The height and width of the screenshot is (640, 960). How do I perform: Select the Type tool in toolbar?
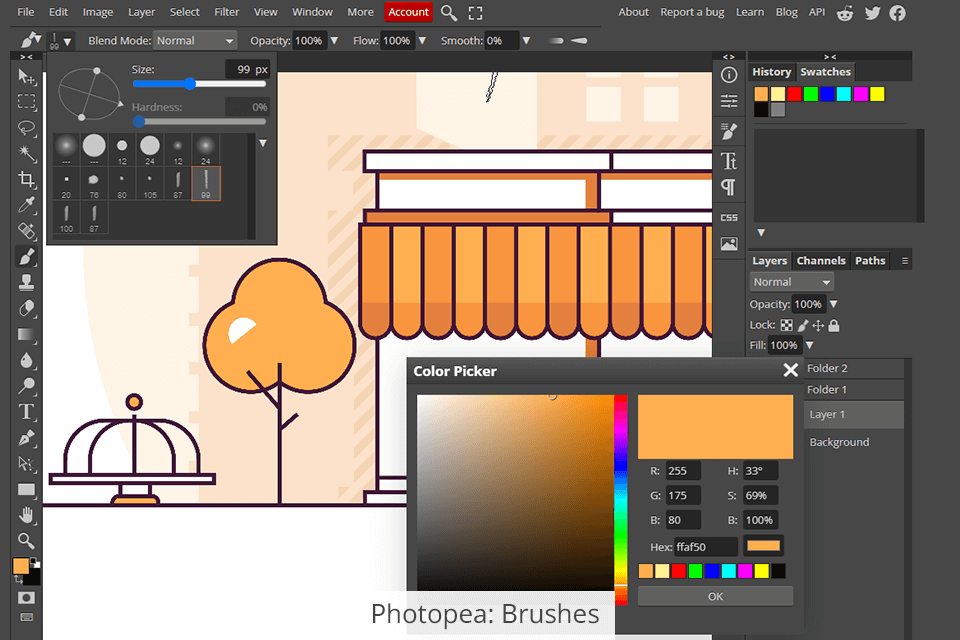(27, 412)
